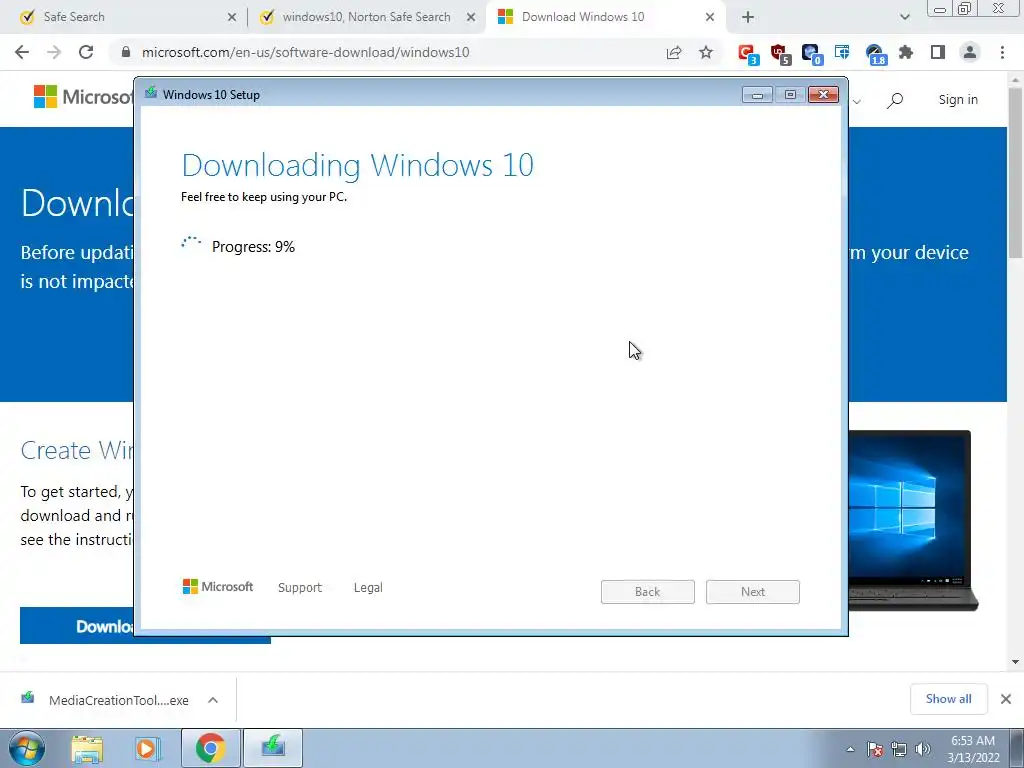This screenshot has height=768, width=1024.
Task: Open the Chrome profile avatar
Action: (970, 52)
